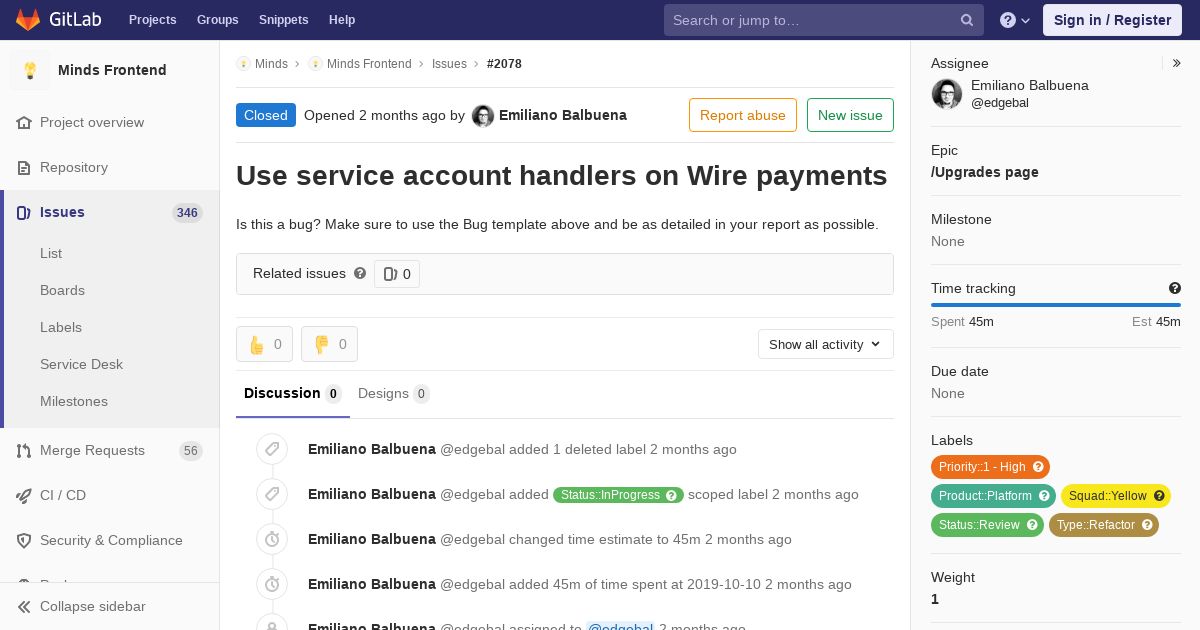Image resolution: width=1200 pixels, height=630 pixels.
Task: Click Minds group icon in breadcrumb
Action: click(x=243, y=63)
